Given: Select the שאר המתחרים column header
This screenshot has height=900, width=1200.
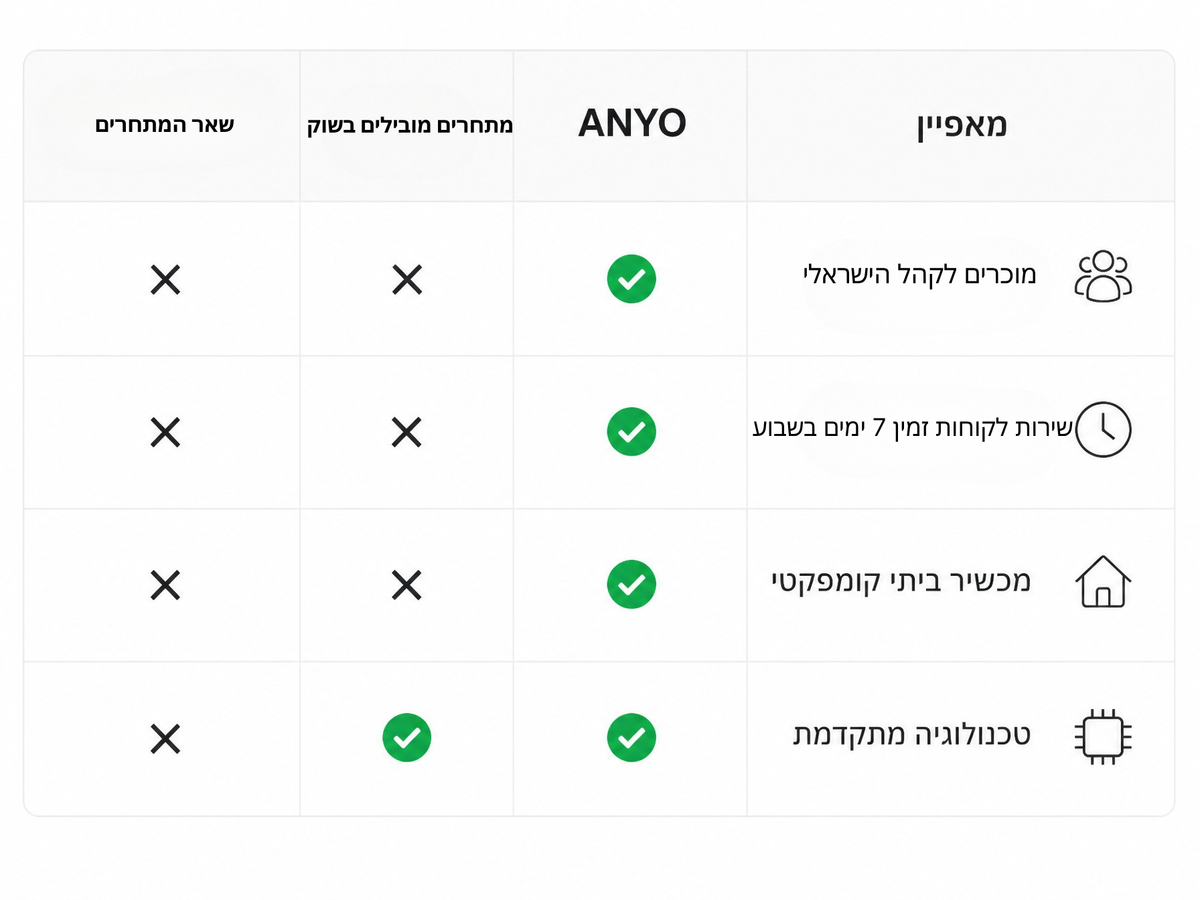Looking at the screenshot, I should tap(164, 125).
